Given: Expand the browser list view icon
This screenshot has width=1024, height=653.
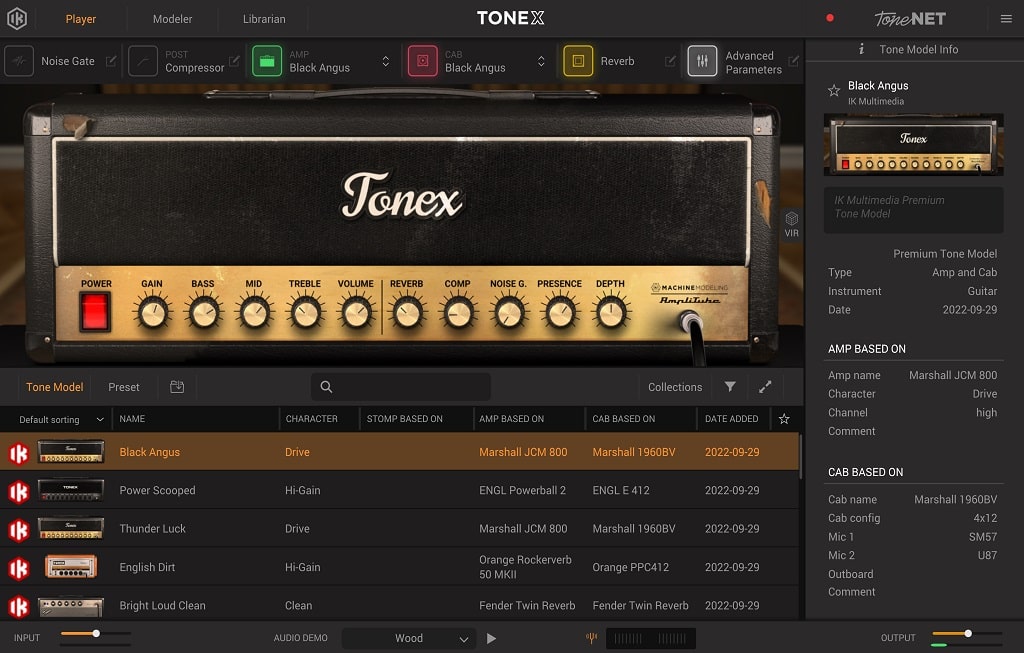Looking at the screenshot, I should 765,387.
